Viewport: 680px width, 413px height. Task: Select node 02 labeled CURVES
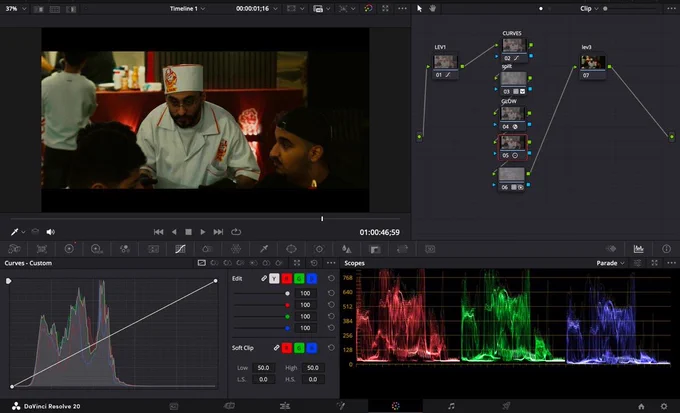pos(514,49)
